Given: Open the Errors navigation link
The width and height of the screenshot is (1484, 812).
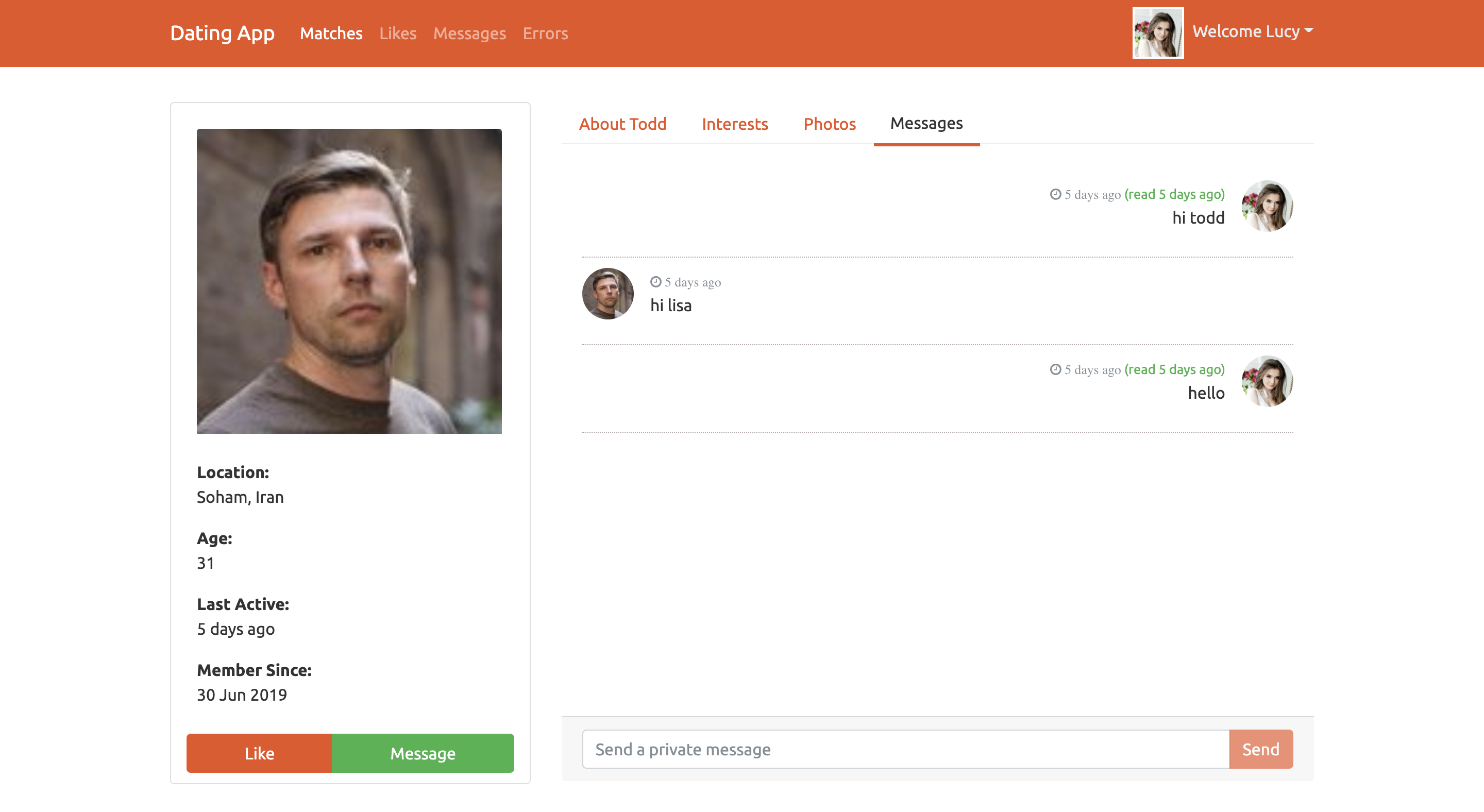Looking at the screenshot, I should pos(545,33).
